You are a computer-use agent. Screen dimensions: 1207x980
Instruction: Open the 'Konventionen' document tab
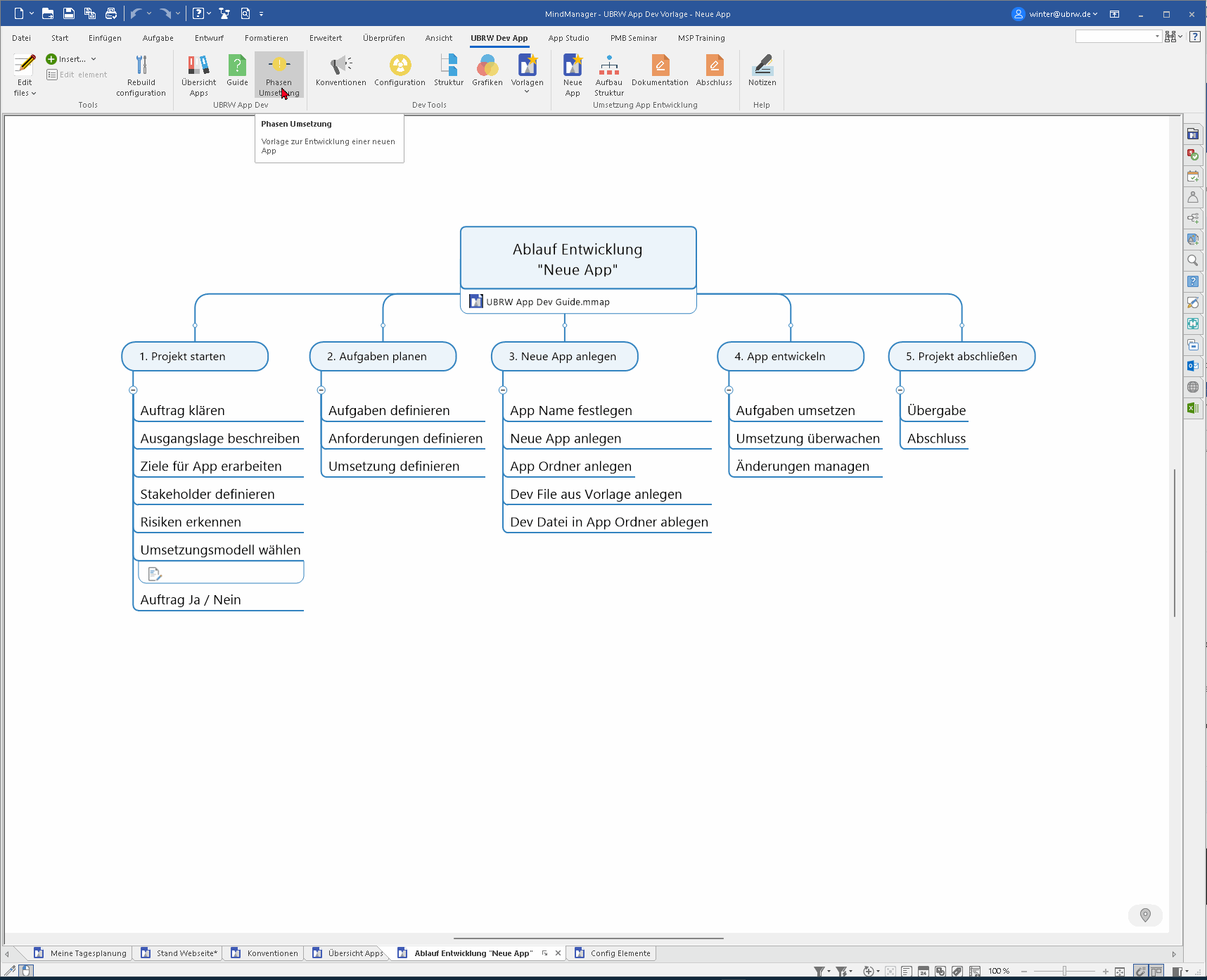pos(272,953)
